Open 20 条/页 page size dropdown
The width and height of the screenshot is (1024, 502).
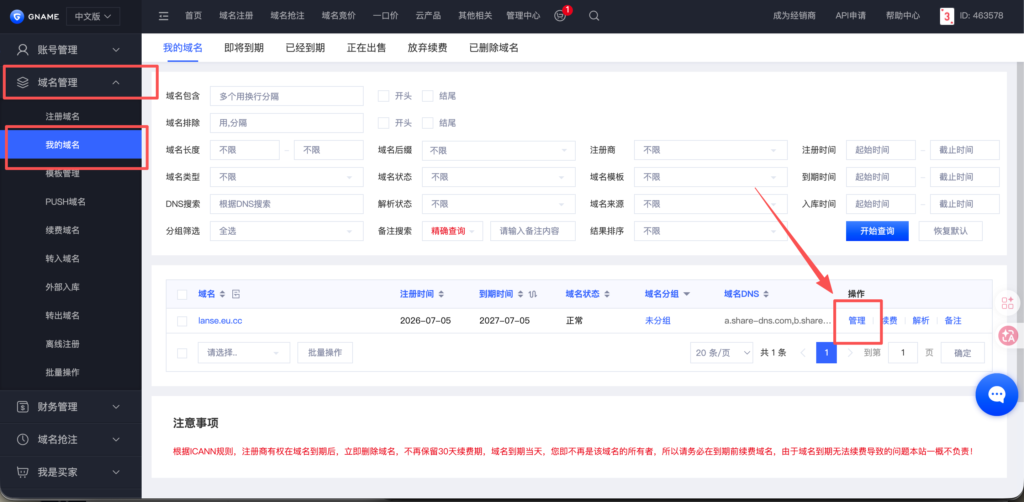(x=722, y=353)
